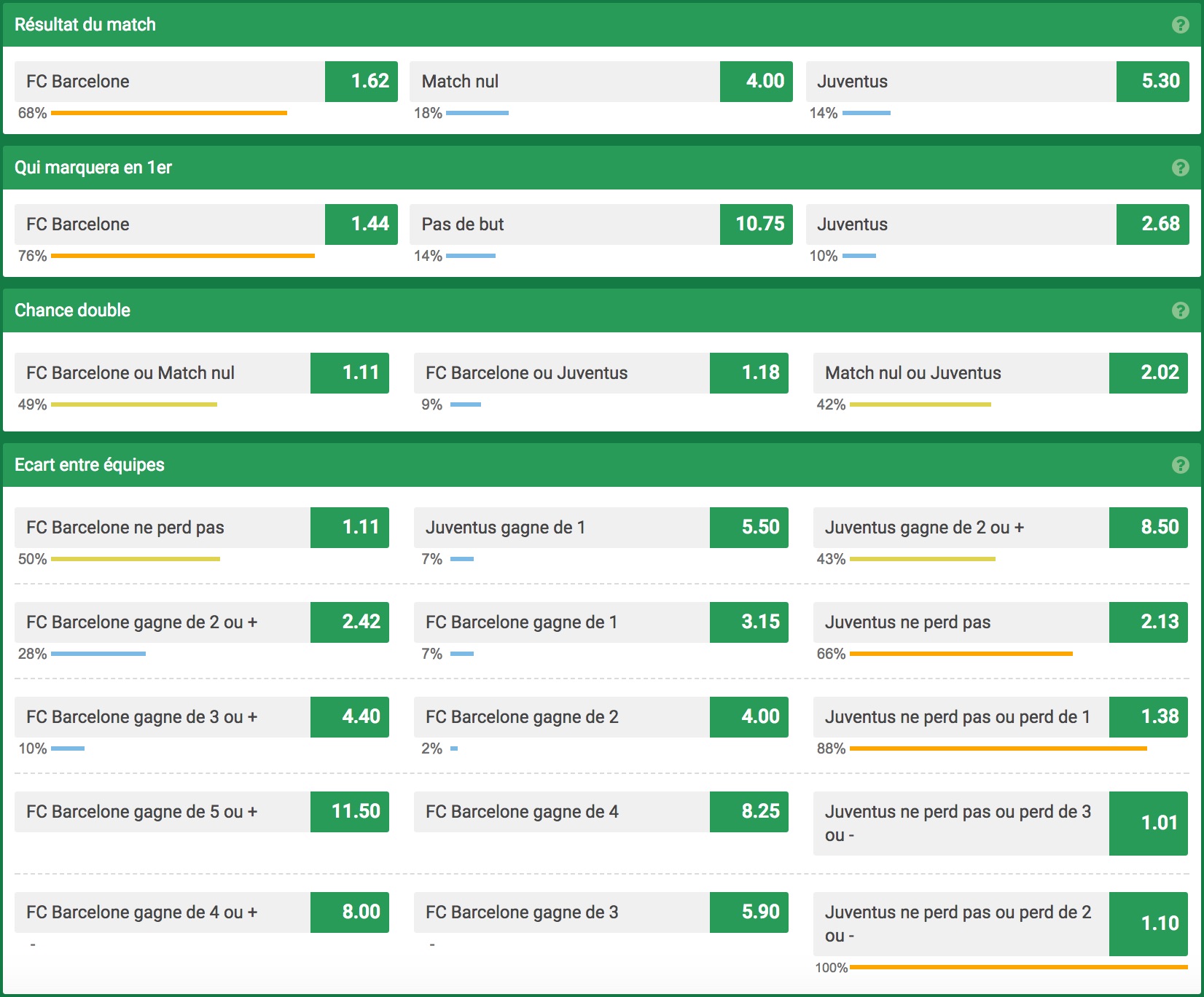This screenshot has height=997, width=1204.
Task: Click the 14% label under Juventus result
Action: pos(824,113)
